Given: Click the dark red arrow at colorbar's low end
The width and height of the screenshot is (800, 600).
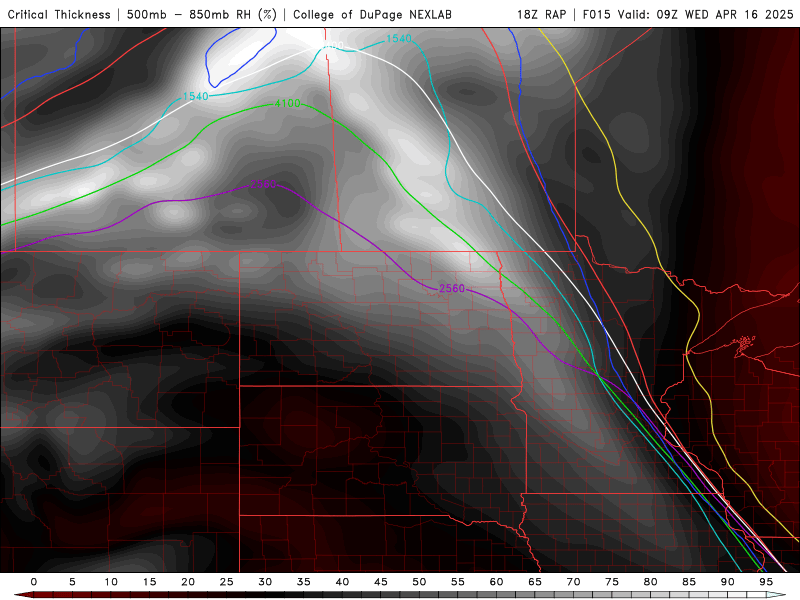Looking at the screenshot, I should (x=24, y=595).
